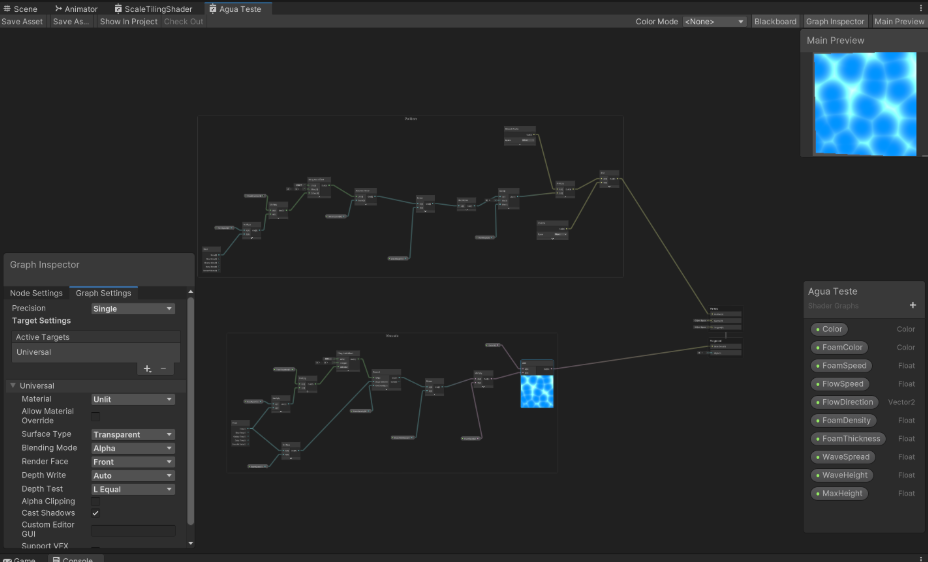Viewport: 928px width, 562px height.
Task: Uncheck the Cast Shadows checkbox
Action: pos(96,513)
